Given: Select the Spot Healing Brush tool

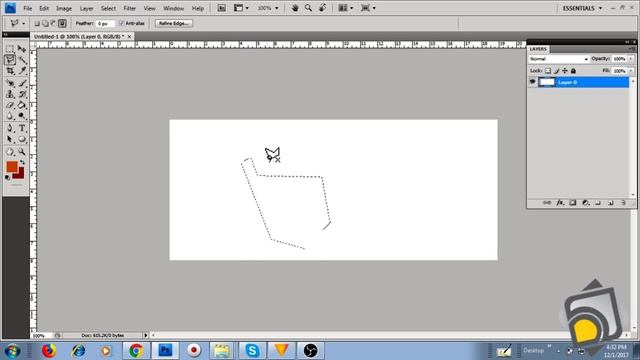Looking at the screenshot, I should point(10,83).
